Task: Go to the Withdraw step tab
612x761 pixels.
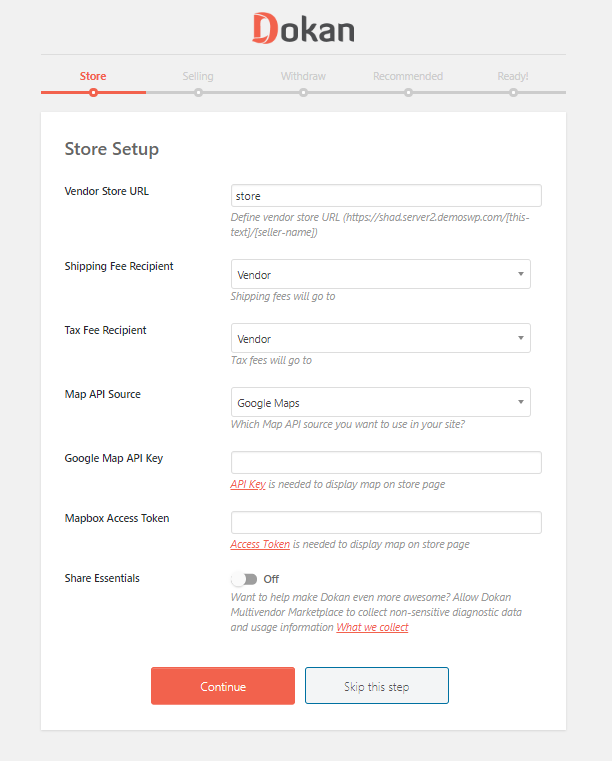Action: pyautogui.click(x=303, y=76)
